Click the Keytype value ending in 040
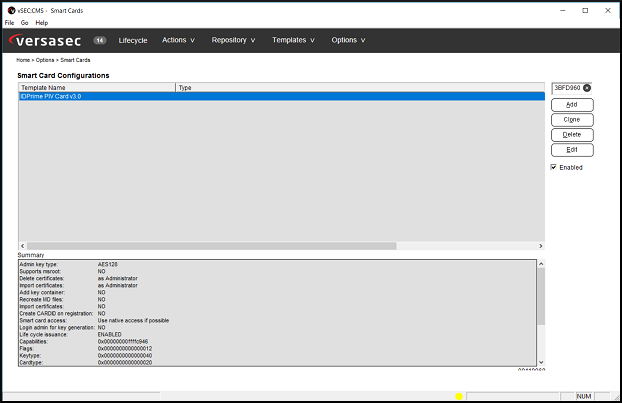This screenshot has height=403, width=622. coord(125,356)
